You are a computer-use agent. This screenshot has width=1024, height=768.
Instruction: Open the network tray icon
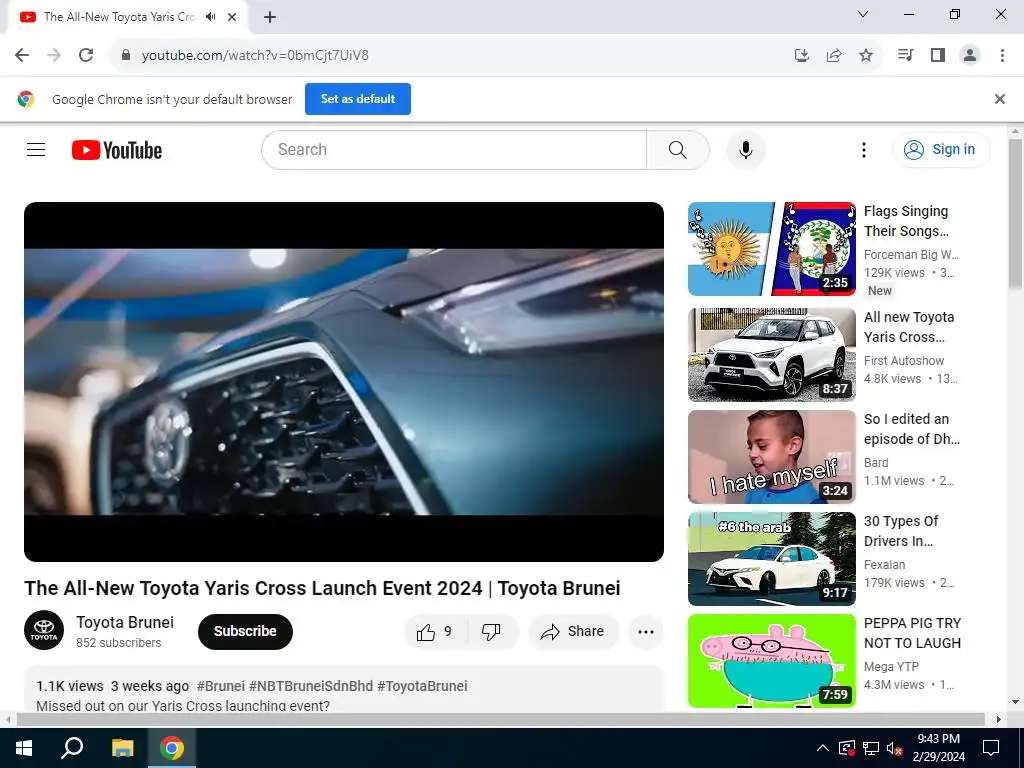(871, 748)
